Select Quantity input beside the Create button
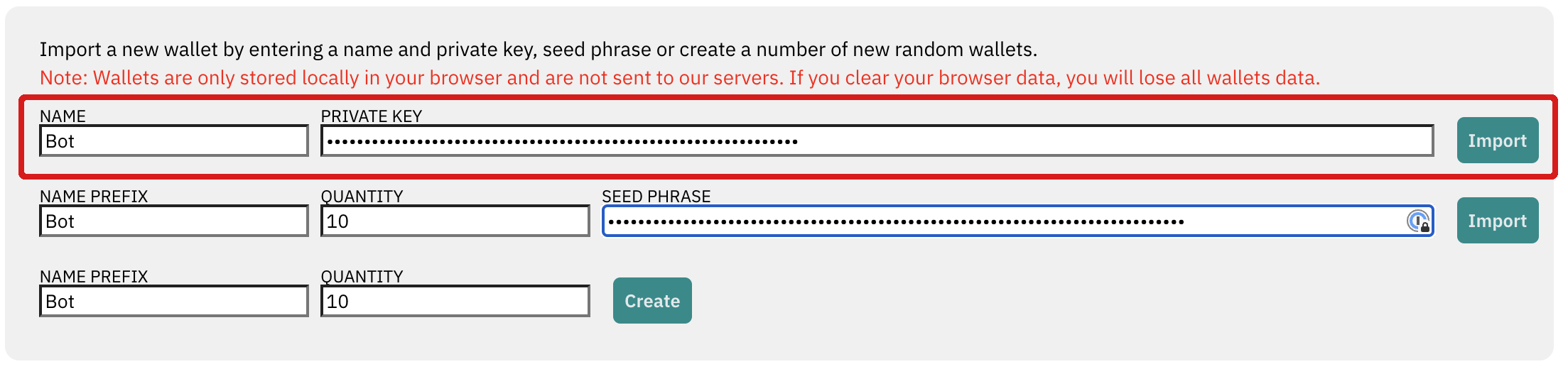This screenshot has height=369, width=1568. tap(455, 302)
